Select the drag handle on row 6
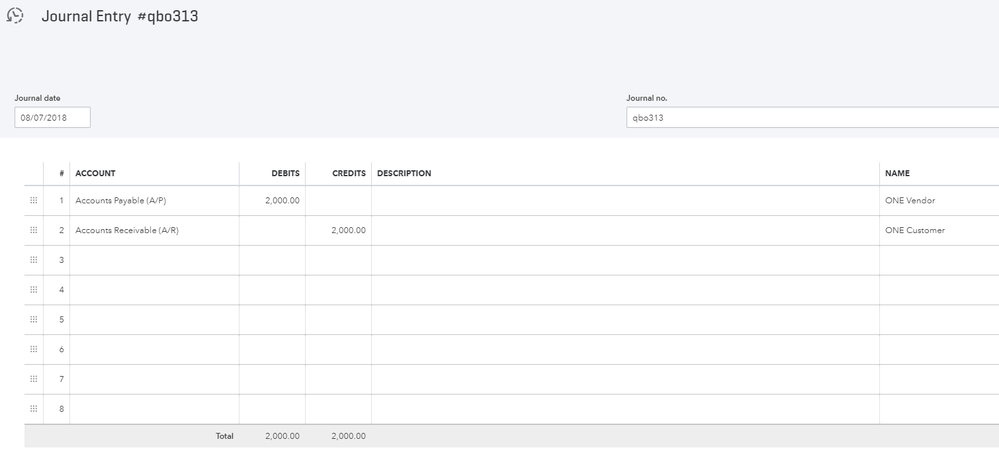The width and height of the screenshot is (999, 449). (33, 349)
